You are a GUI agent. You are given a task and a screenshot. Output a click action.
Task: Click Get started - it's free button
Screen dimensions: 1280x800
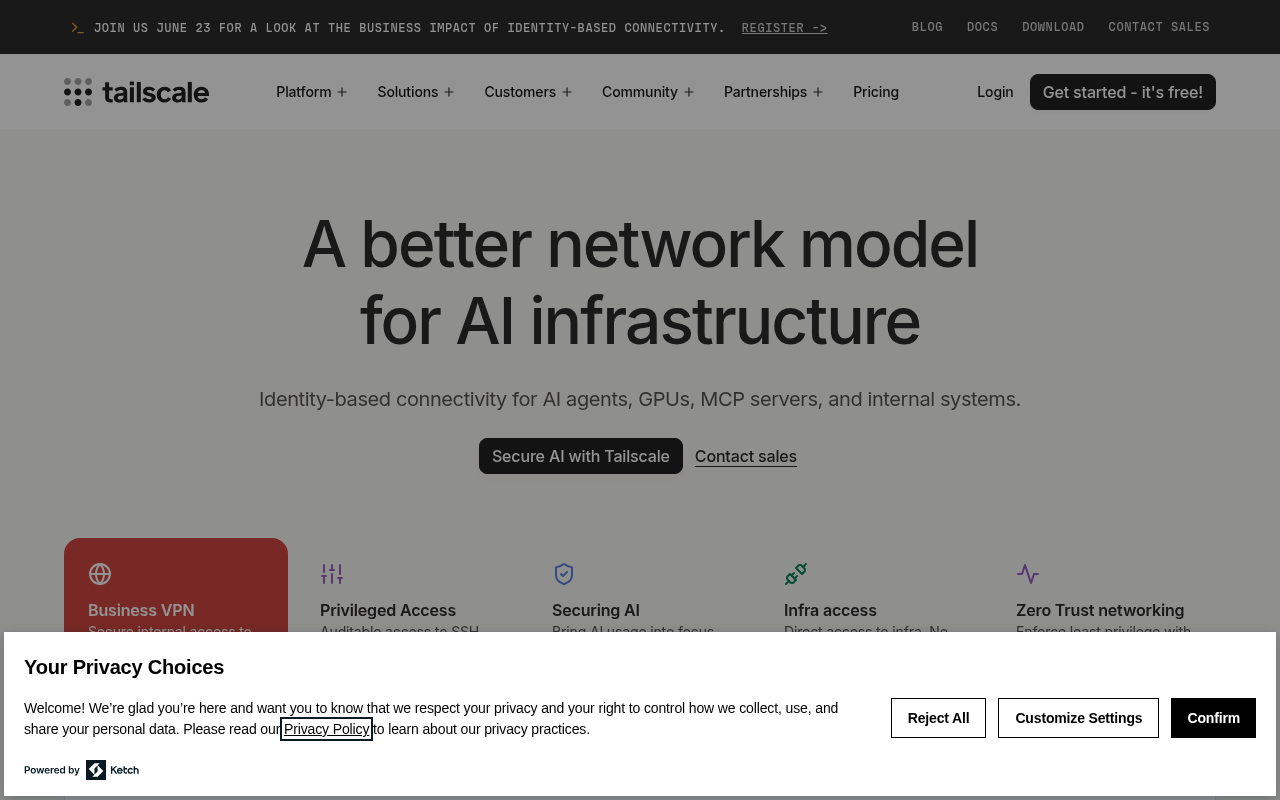click(x=1123, y=92)
